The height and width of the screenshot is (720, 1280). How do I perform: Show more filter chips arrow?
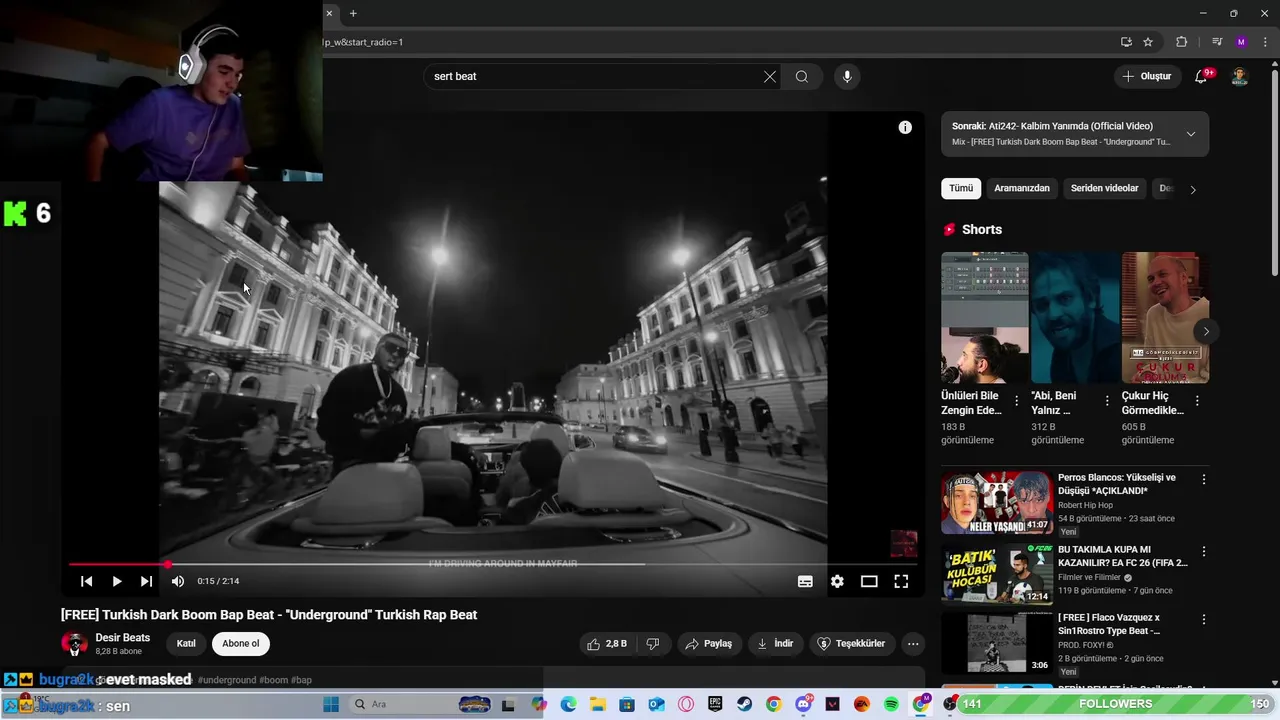tap(1192, 189)
